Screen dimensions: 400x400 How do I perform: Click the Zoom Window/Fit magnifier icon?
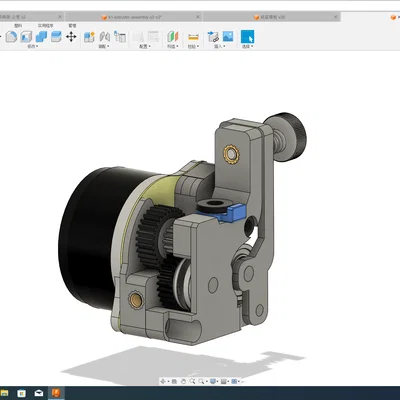201,381
